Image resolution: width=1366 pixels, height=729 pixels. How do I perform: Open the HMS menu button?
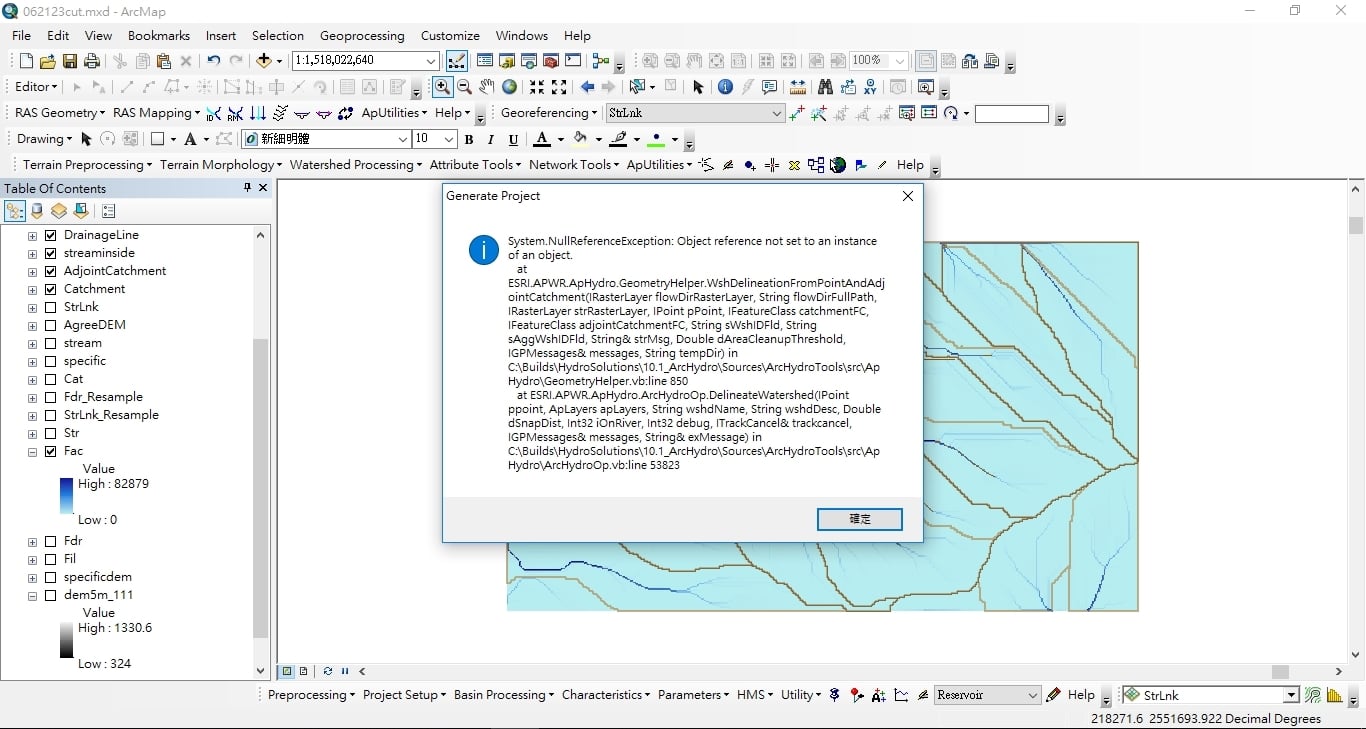point(755,695)
